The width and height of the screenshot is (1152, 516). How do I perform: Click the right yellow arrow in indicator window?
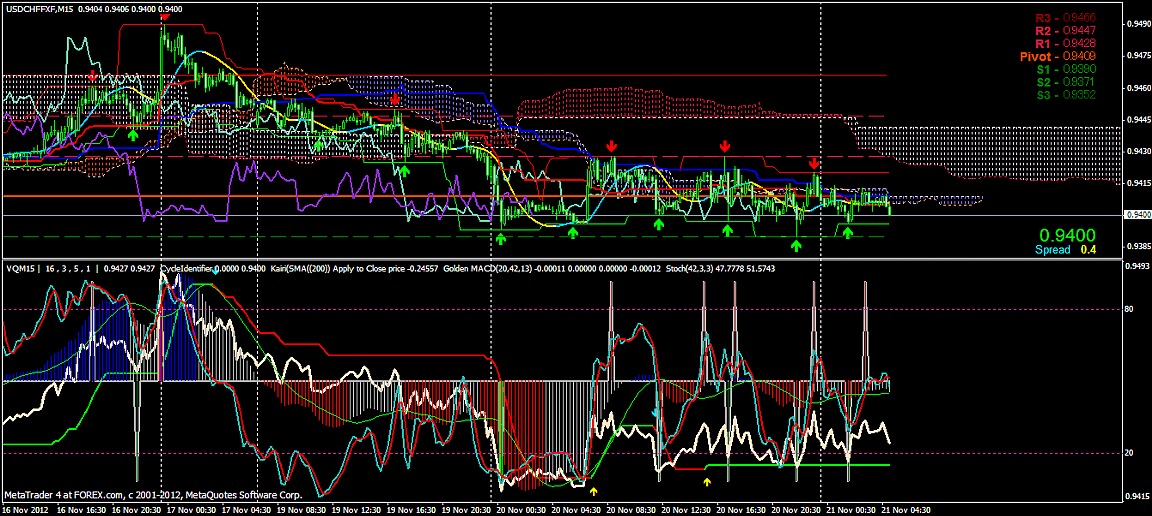707,482
